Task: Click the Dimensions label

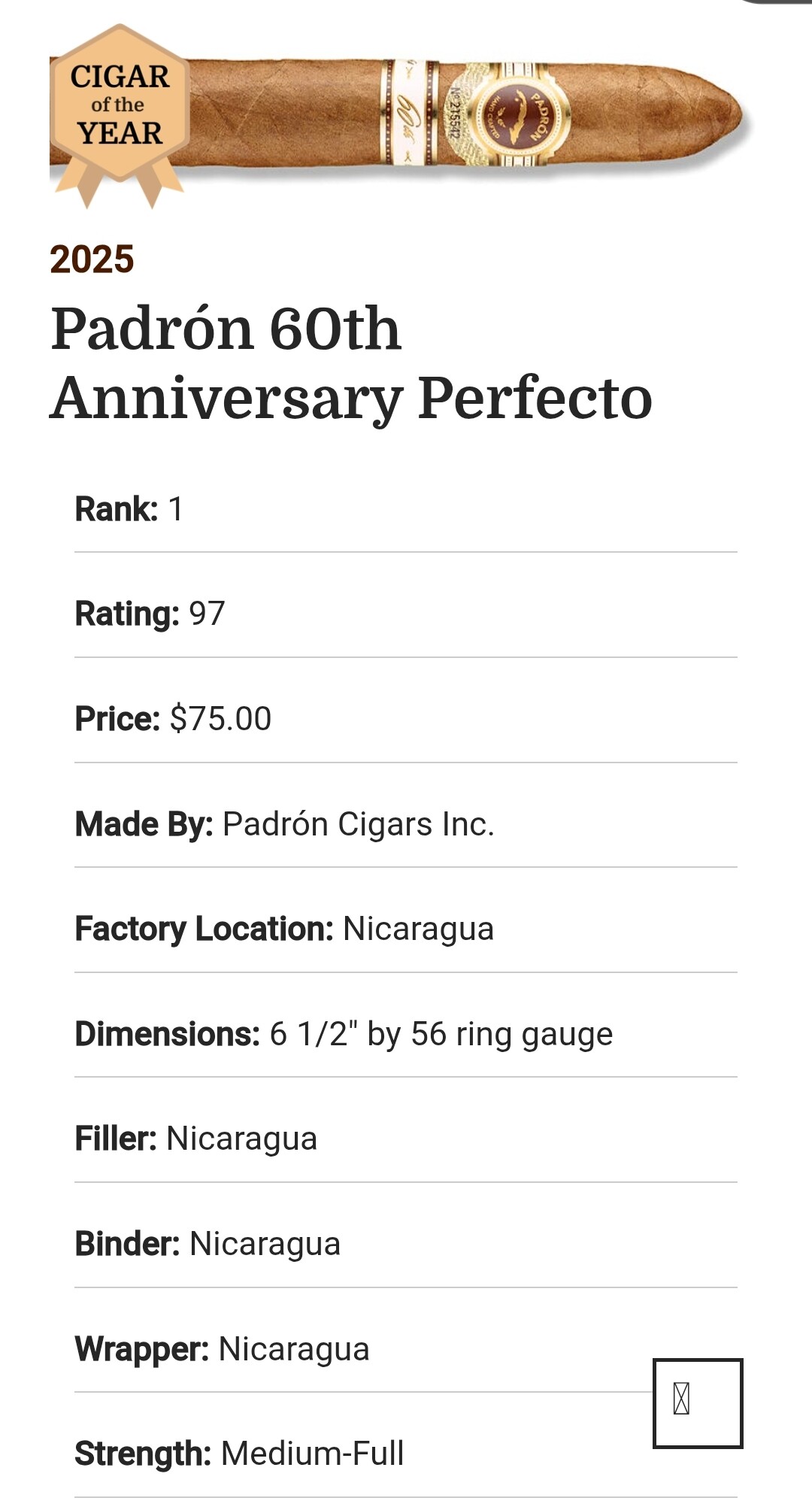Action: tap(167, 1034)
